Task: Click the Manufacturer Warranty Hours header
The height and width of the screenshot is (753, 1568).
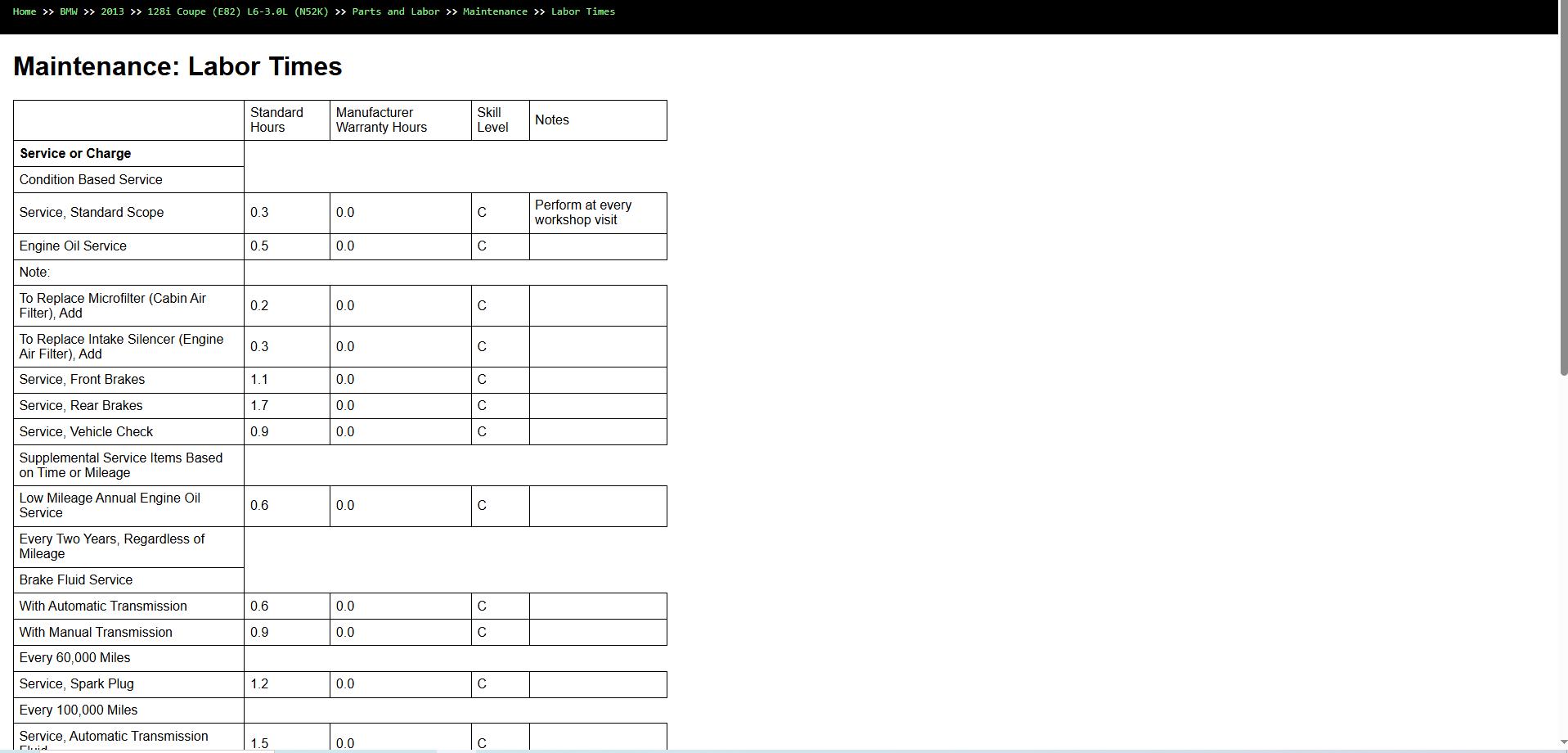Action: (x=401, y=120)
